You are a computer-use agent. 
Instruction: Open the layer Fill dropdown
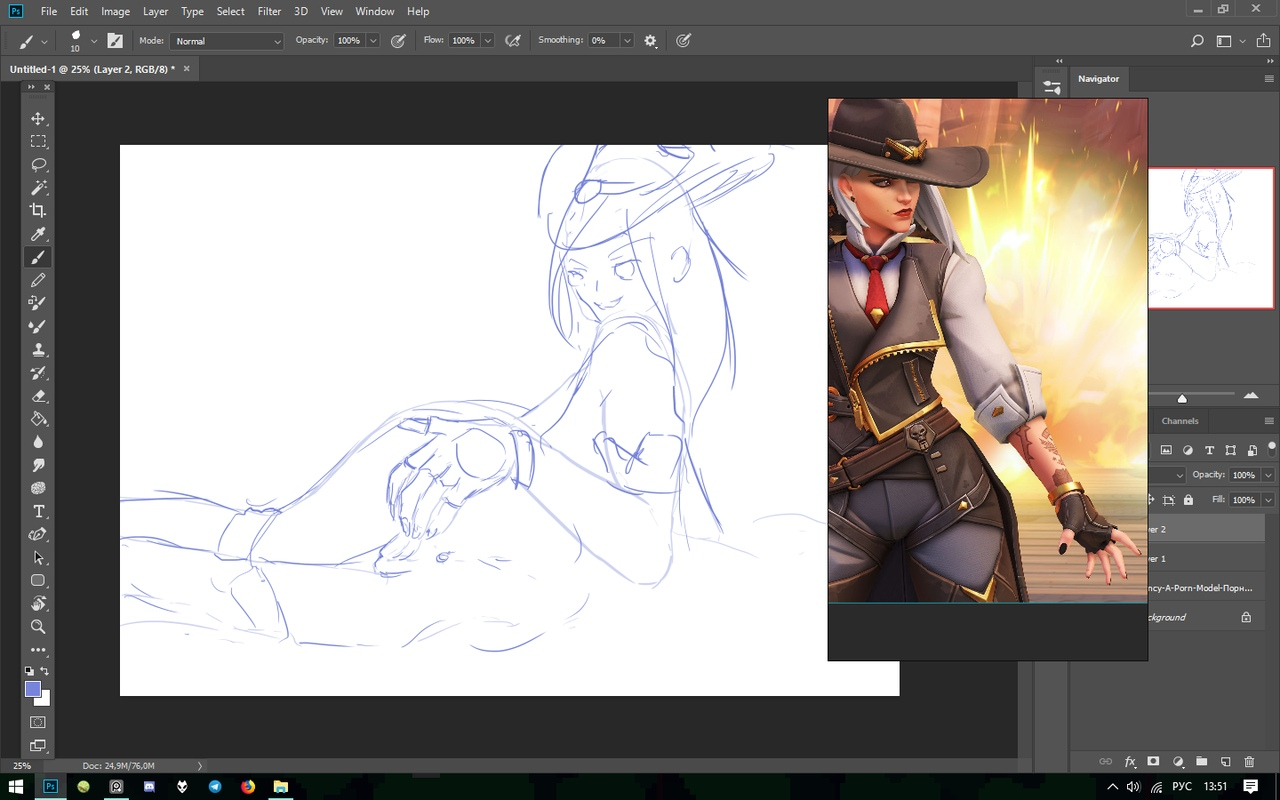1268,500
